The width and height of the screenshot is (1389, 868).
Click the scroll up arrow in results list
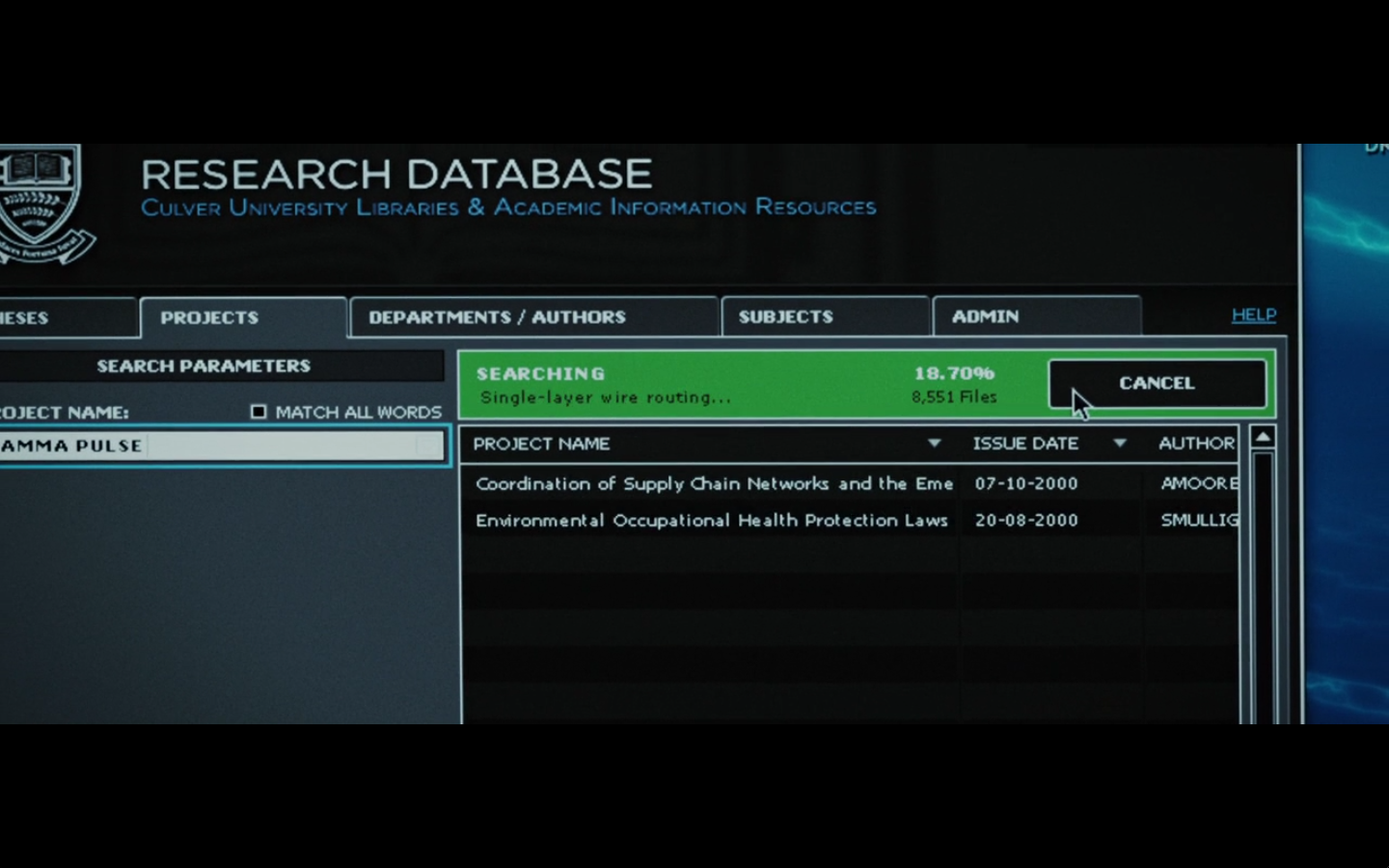pyautogui.click(x=1262, y=438)
